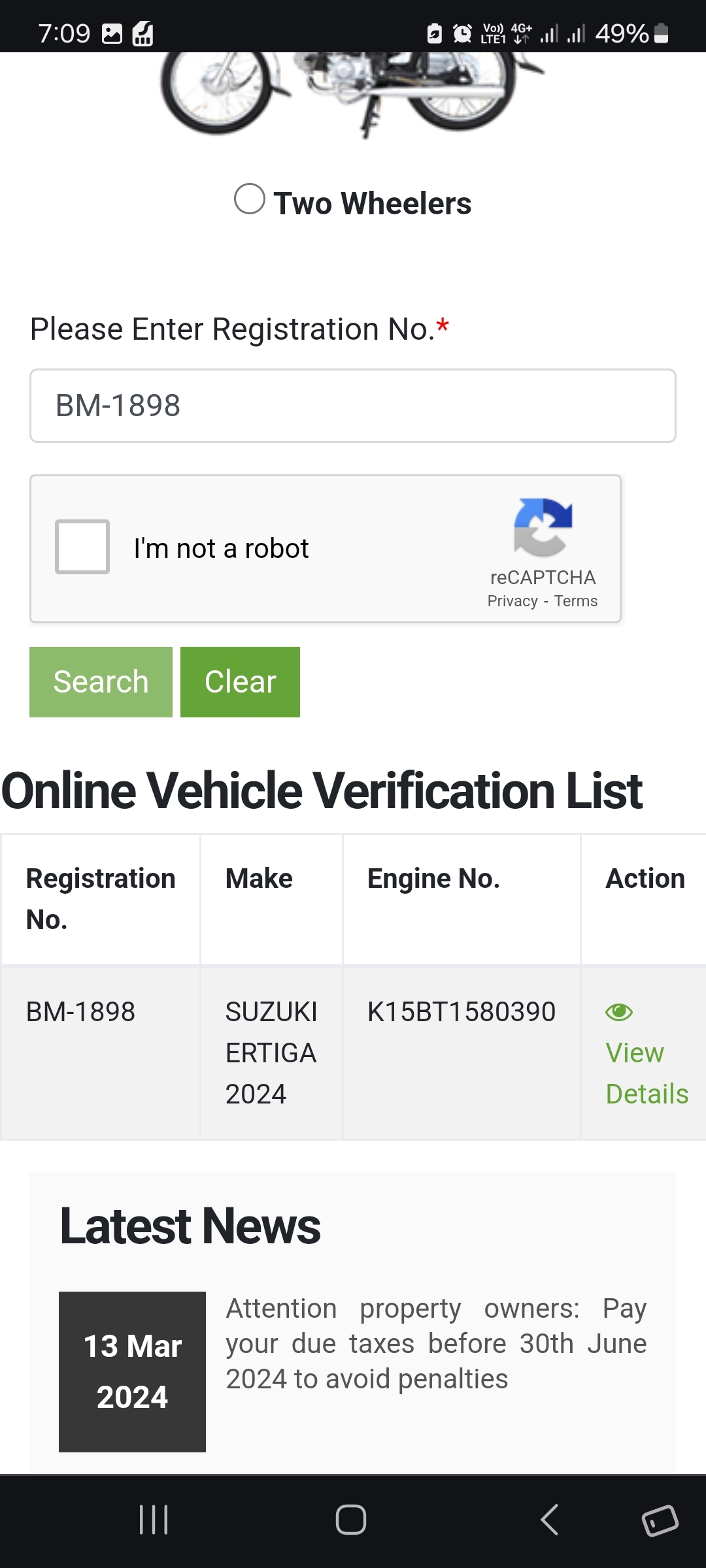
Task: Select the Two Wheelers radio button
Action: [250, 199]
